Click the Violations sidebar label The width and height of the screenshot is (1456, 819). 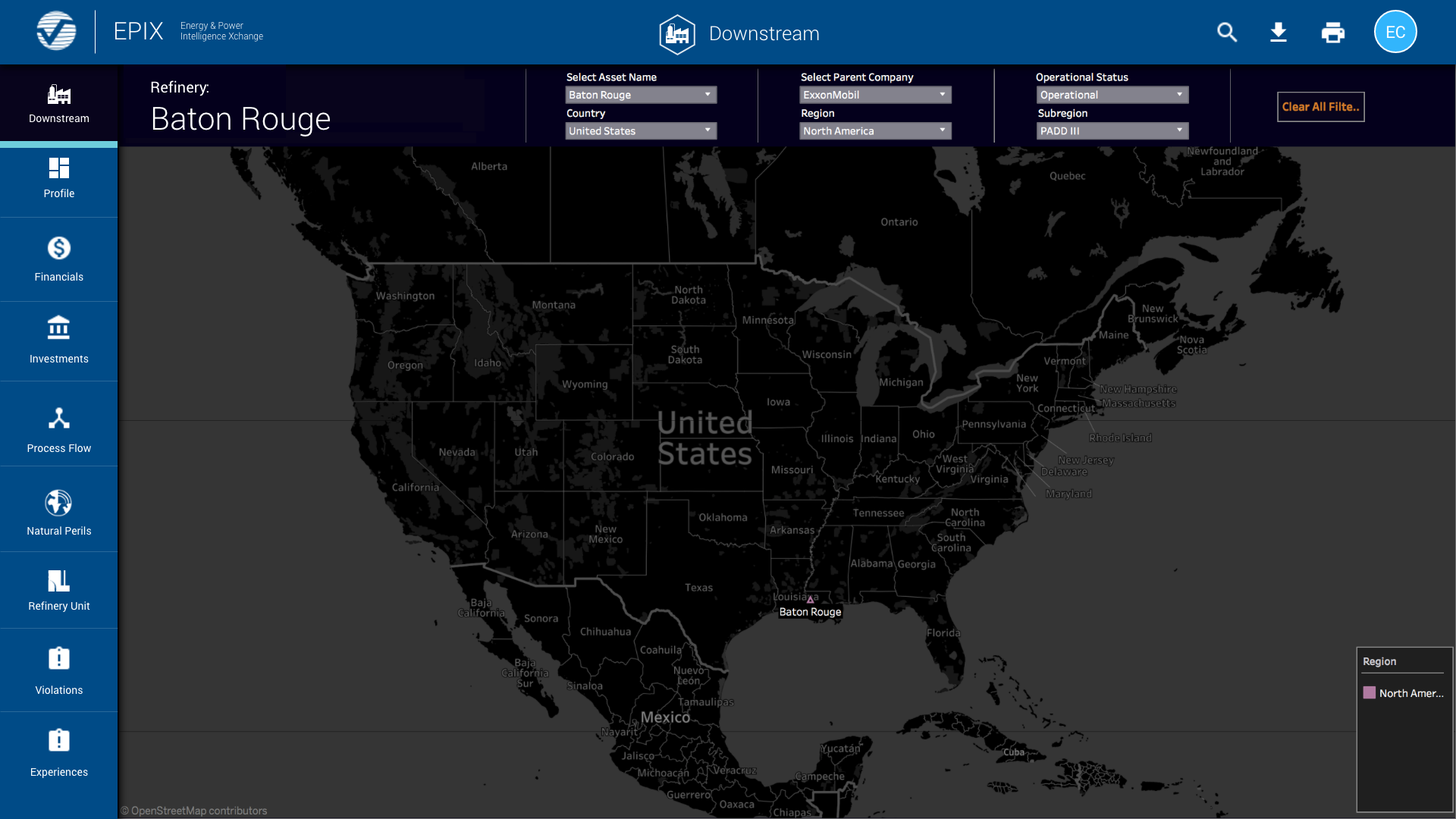59,690
